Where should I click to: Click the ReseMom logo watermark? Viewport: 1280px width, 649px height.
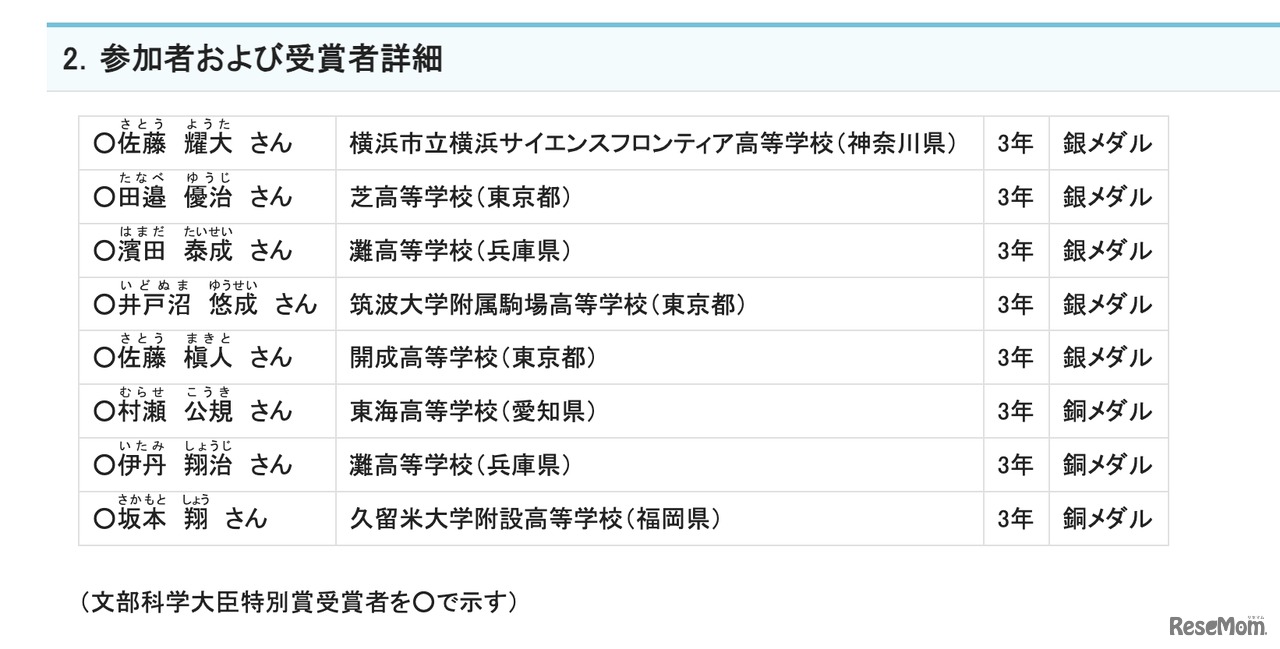tap(1217, 625)
